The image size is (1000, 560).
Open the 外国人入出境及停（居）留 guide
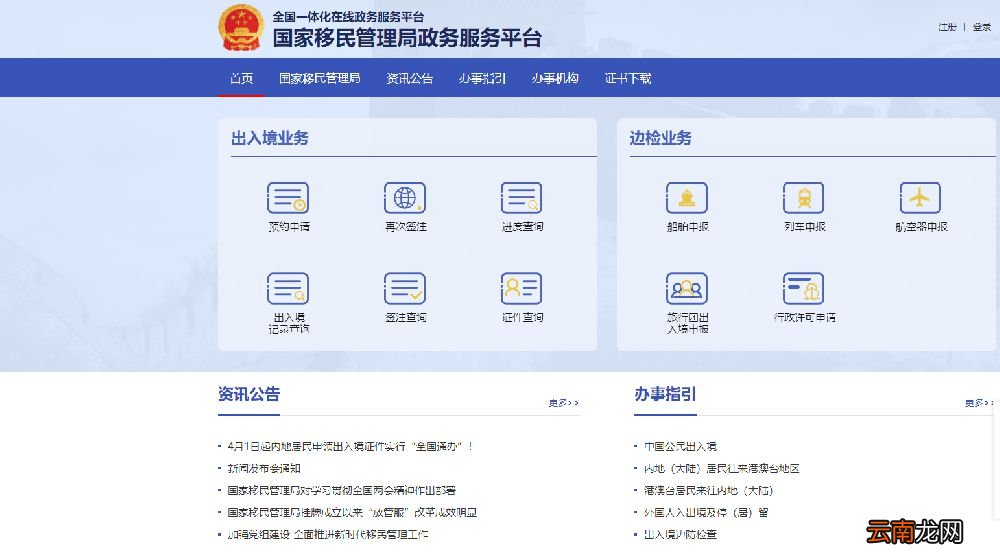[706, 512]
